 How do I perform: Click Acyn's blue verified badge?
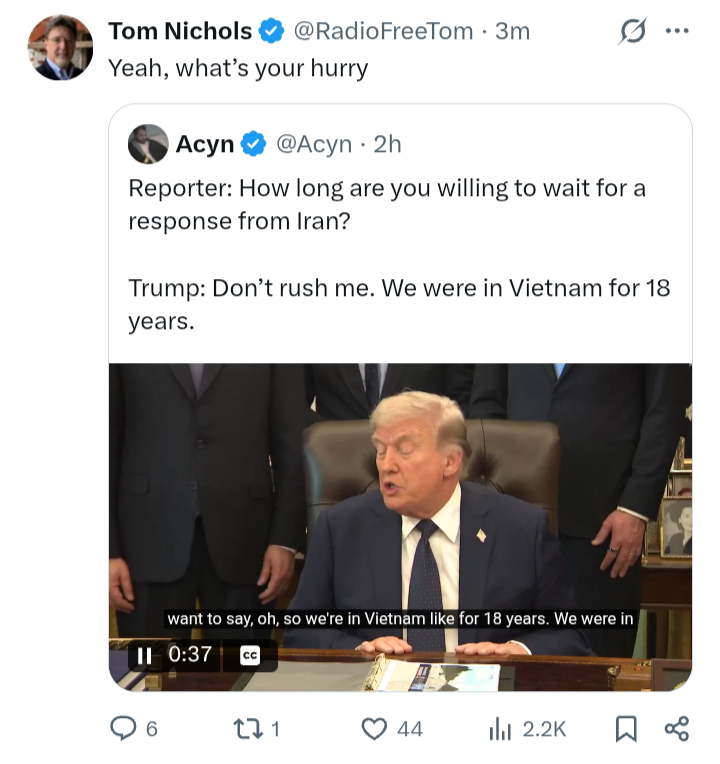click(254, 144)
